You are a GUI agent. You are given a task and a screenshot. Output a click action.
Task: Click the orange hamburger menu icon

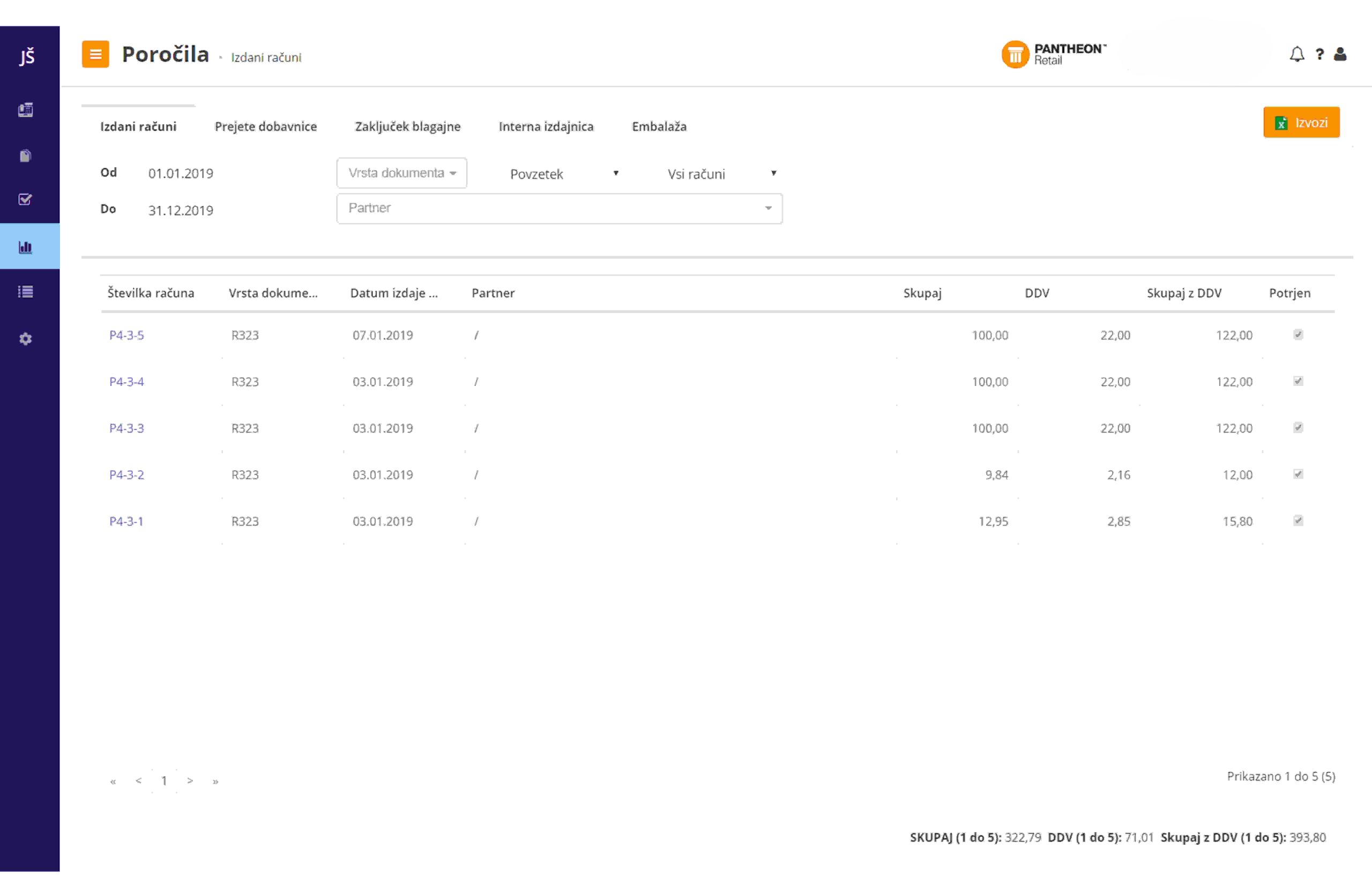95,54
